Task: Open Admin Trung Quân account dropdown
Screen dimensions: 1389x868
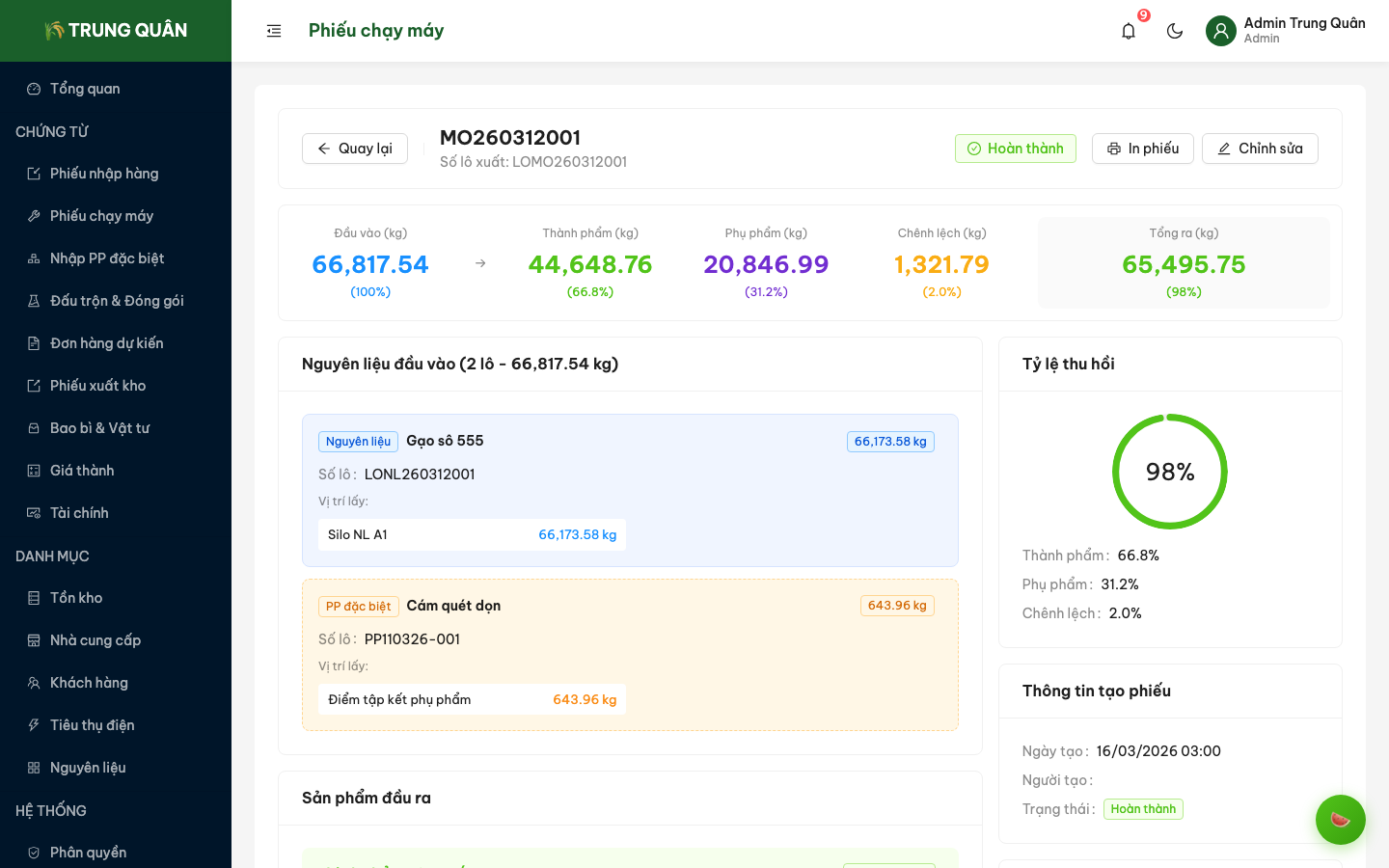Action: point(1303,30)
